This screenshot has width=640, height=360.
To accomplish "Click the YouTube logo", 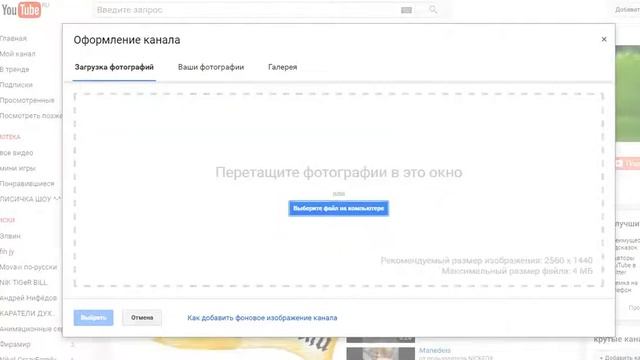I will pyautogui.click(x=21, y=10).
